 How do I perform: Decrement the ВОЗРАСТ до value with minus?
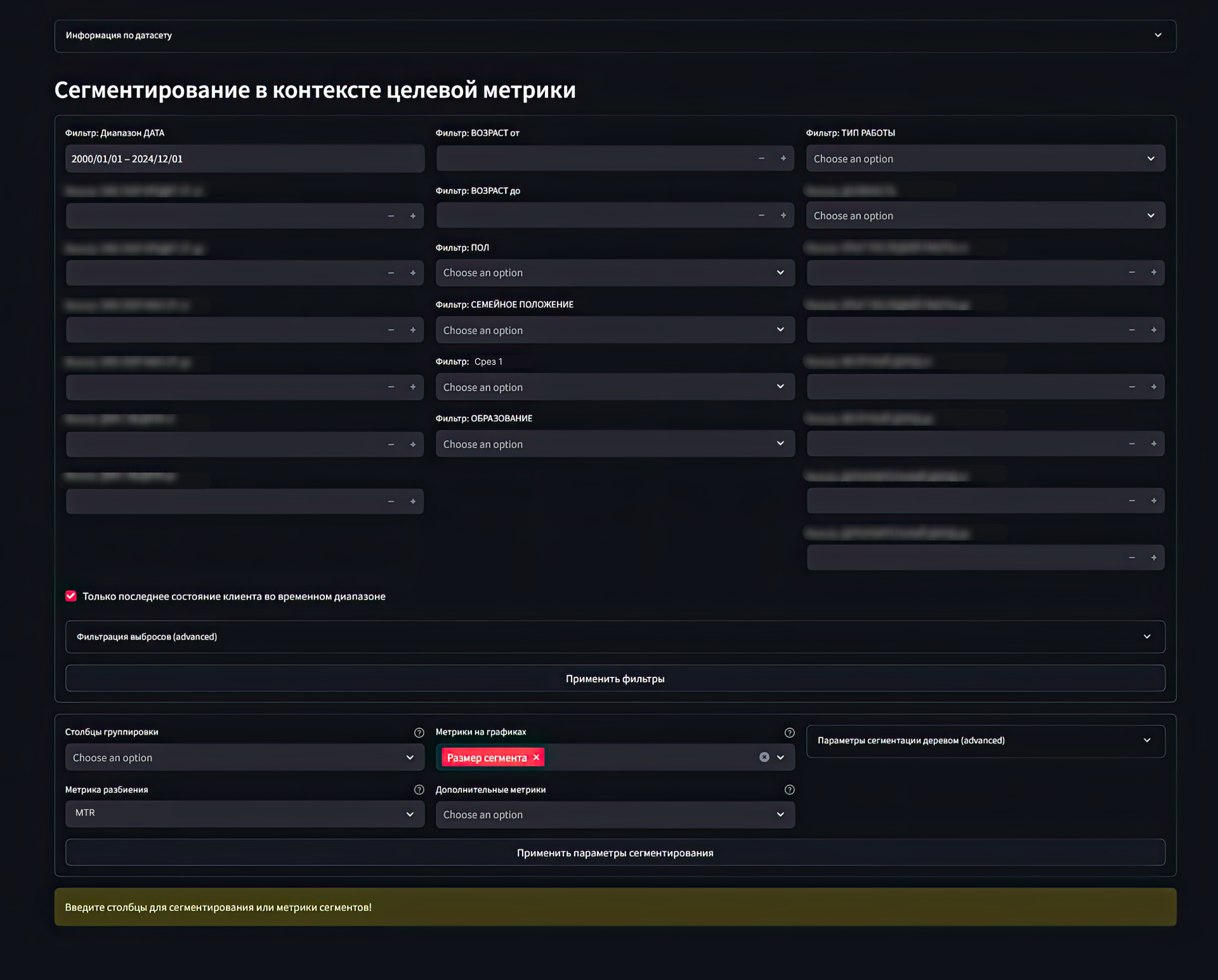point(761,216)
